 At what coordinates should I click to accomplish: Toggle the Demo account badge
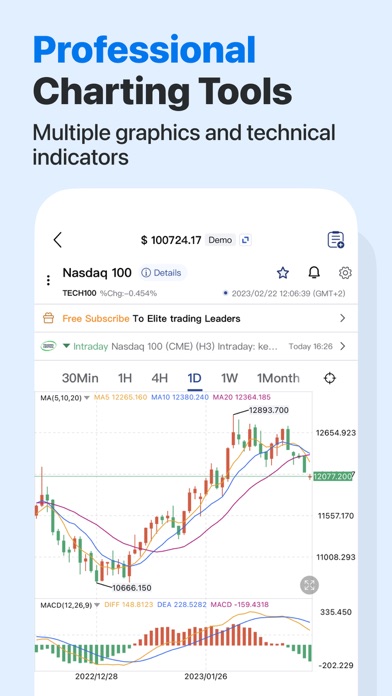[x=220, y=240]
